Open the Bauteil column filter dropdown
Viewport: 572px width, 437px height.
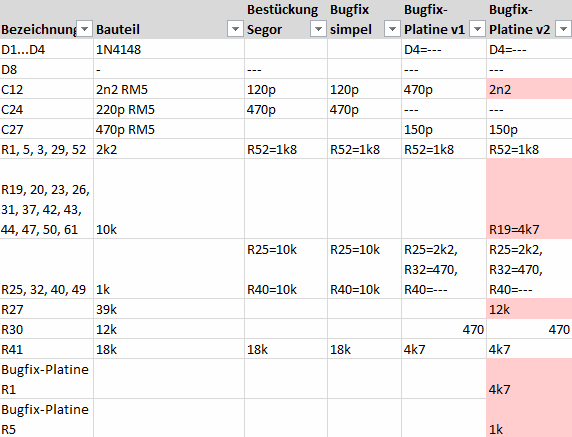[235, 29]
